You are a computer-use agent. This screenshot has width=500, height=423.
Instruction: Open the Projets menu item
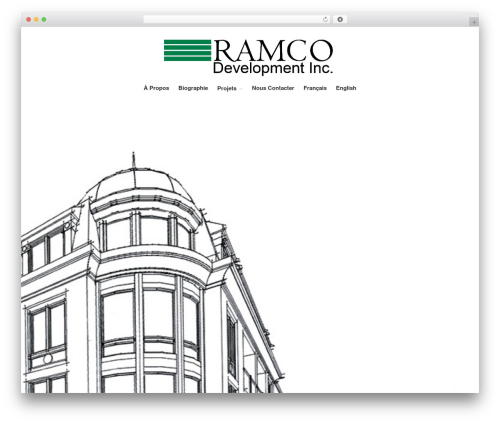[x=227, y=88]
